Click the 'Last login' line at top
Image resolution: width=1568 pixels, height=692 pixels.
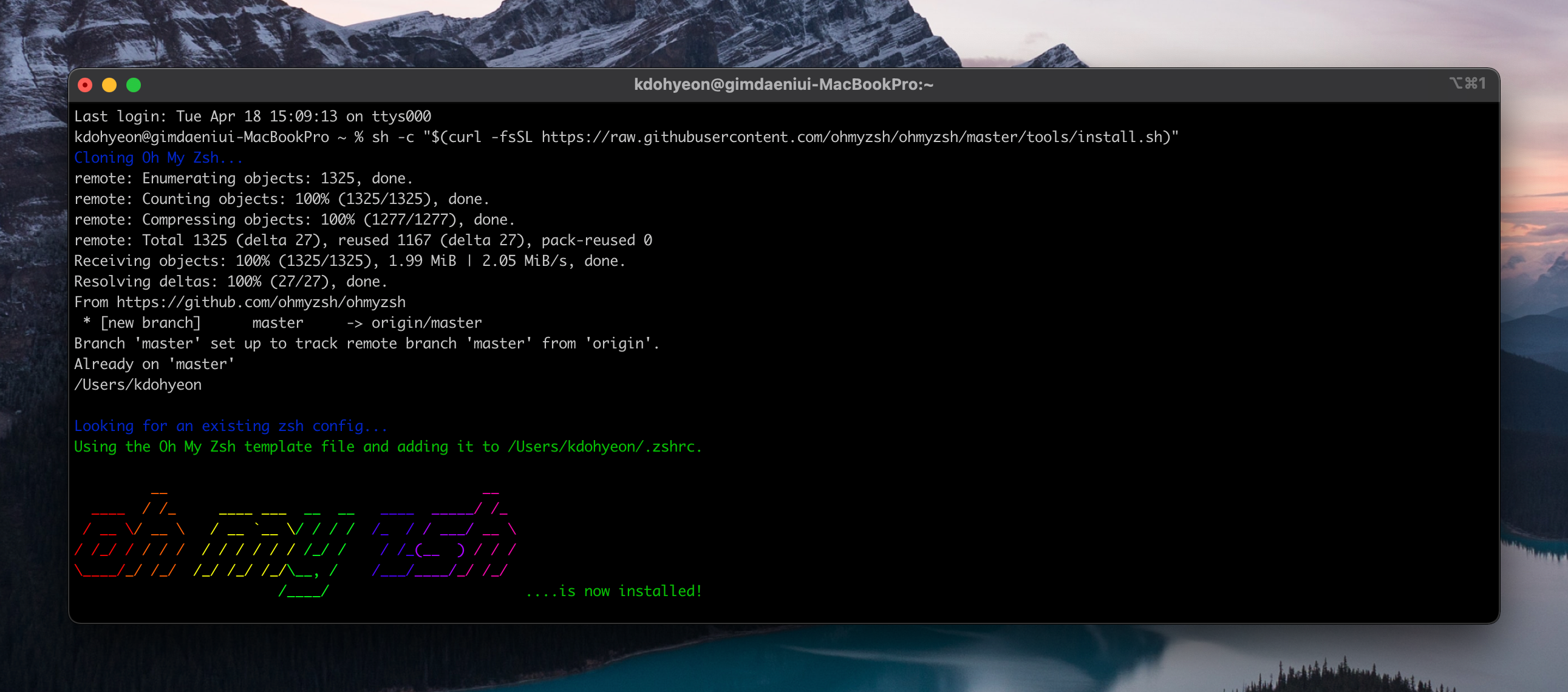pyautogui.click(x=252, y=117)
